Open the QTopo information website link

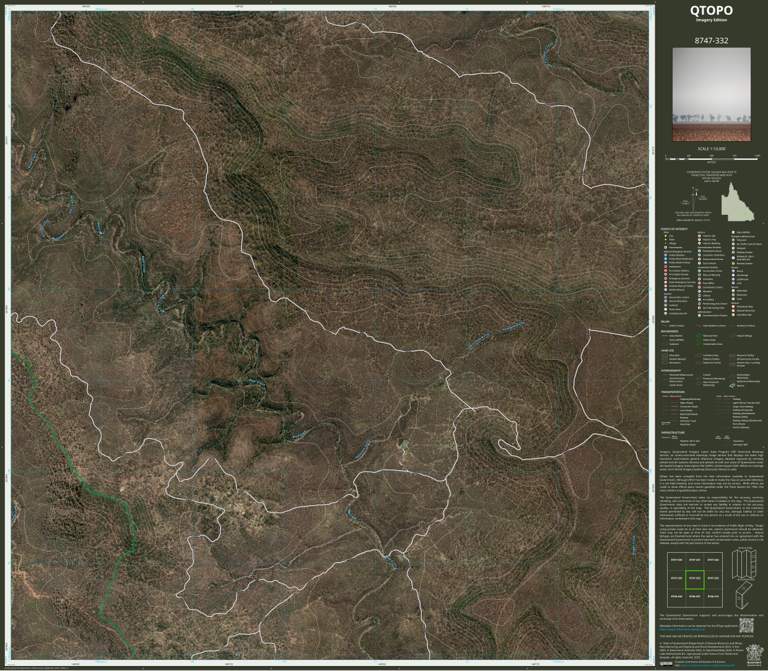coord(682,629)
